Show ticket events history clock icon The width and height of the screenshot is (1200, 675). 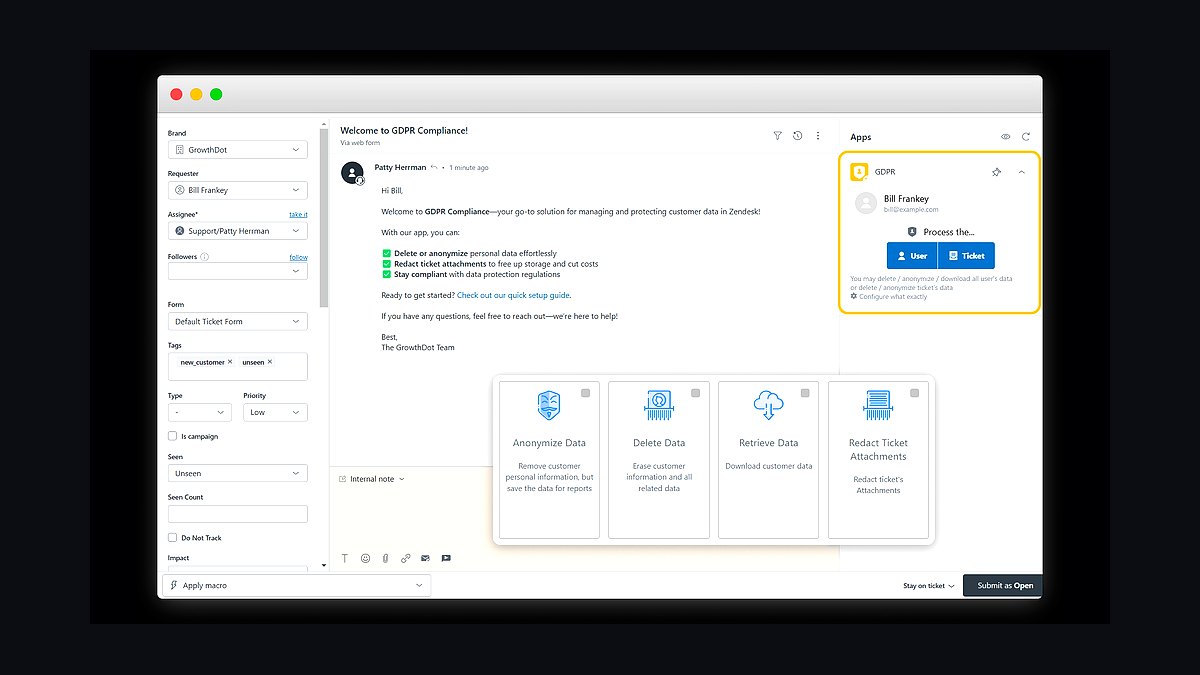(797, 136)
